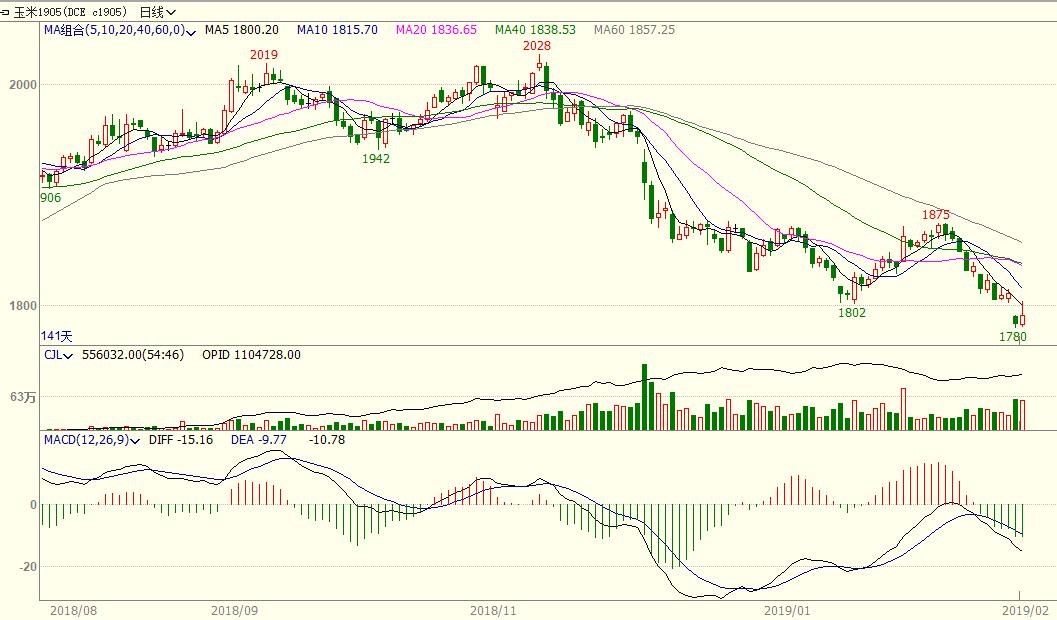Select the green MA40 legend label
Image resolution: width=1057 pixels, height=620 pixels.
[x=535, y=30]
